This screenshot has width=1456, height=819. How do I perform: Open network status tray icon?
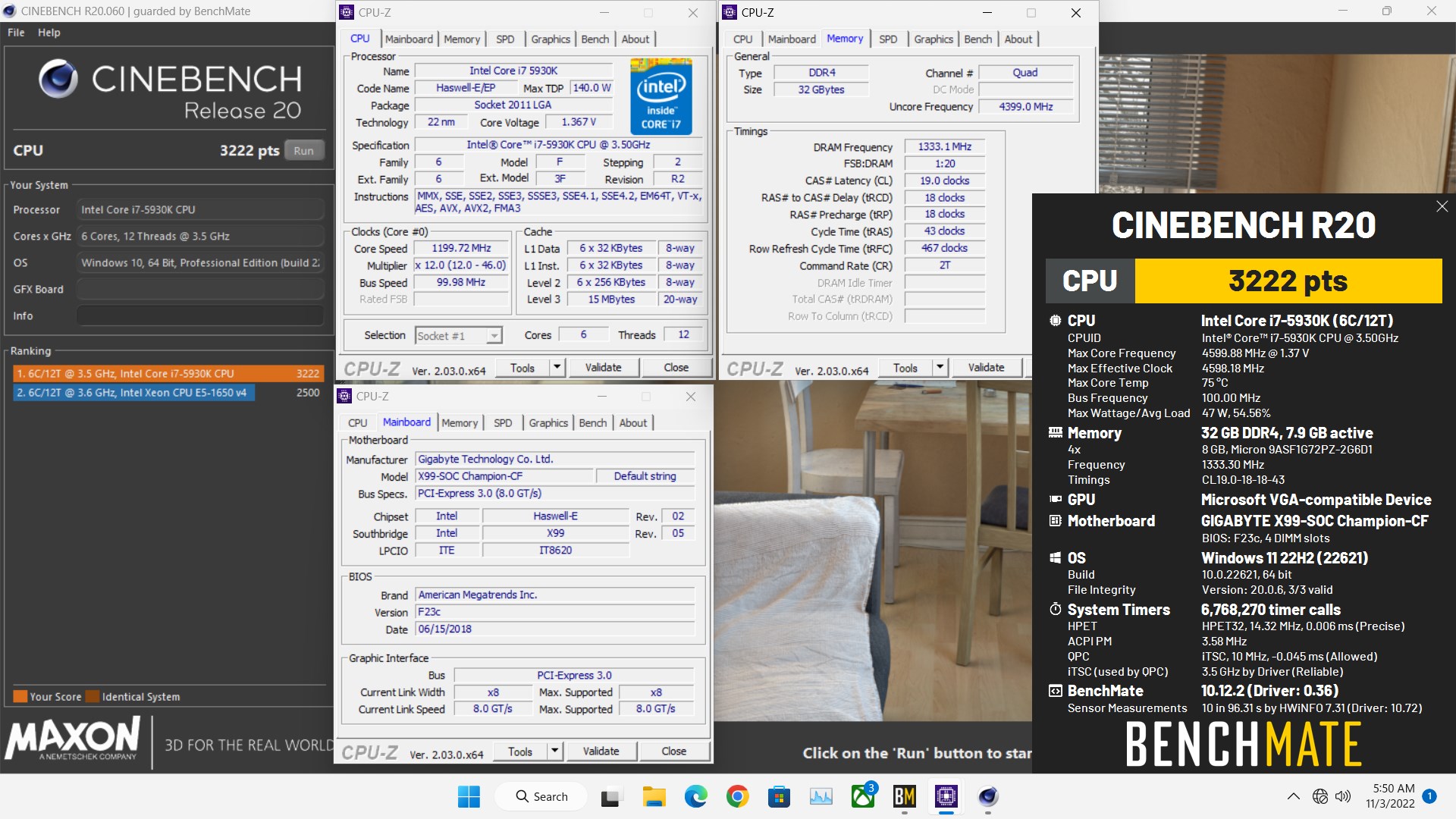(1320, 796)
